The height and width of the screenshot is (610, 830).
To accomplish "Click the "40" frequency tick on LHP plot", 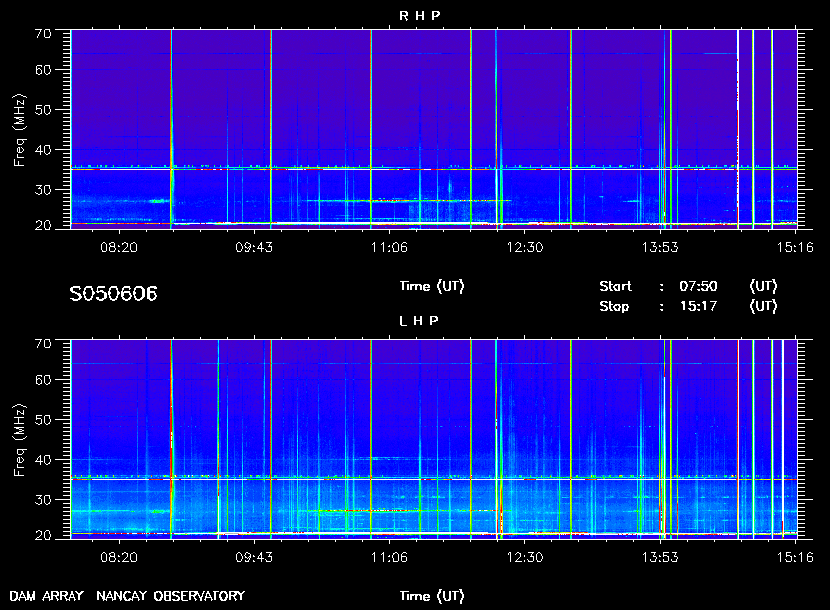I will point(43,460).
